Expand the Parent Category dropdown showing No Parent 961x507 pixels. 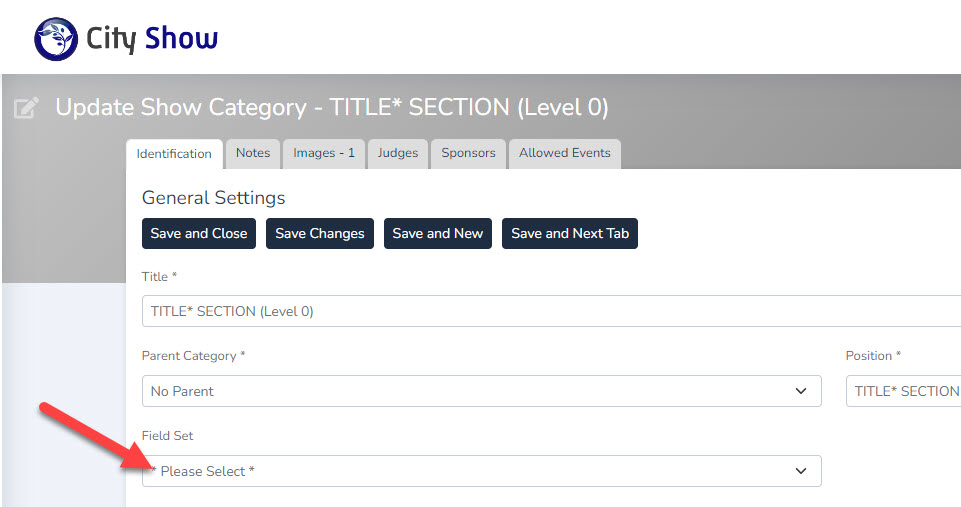point(481,391)
